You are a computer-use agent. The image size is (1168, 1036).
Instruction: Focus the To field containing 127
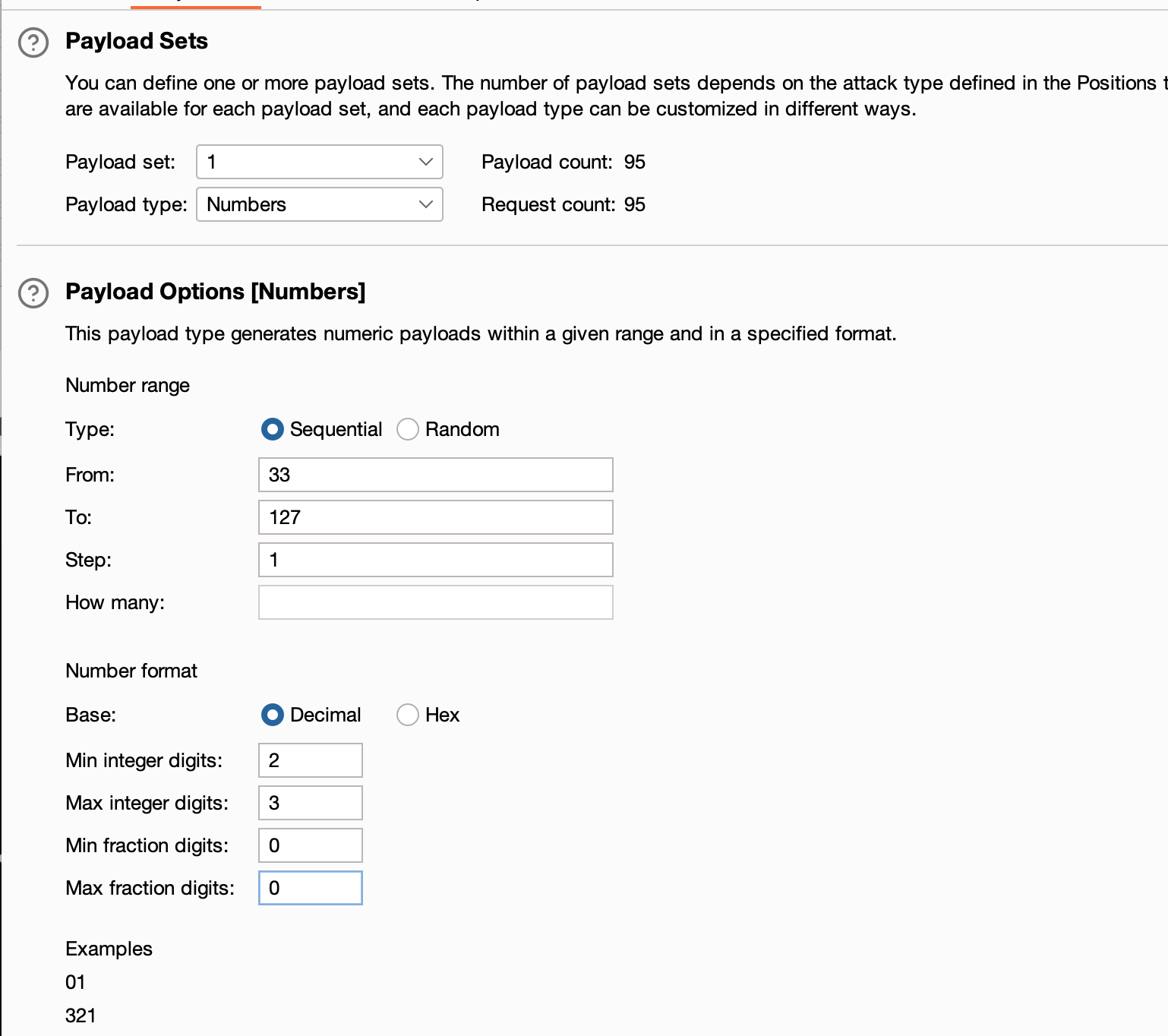click(x=436, y=517)
